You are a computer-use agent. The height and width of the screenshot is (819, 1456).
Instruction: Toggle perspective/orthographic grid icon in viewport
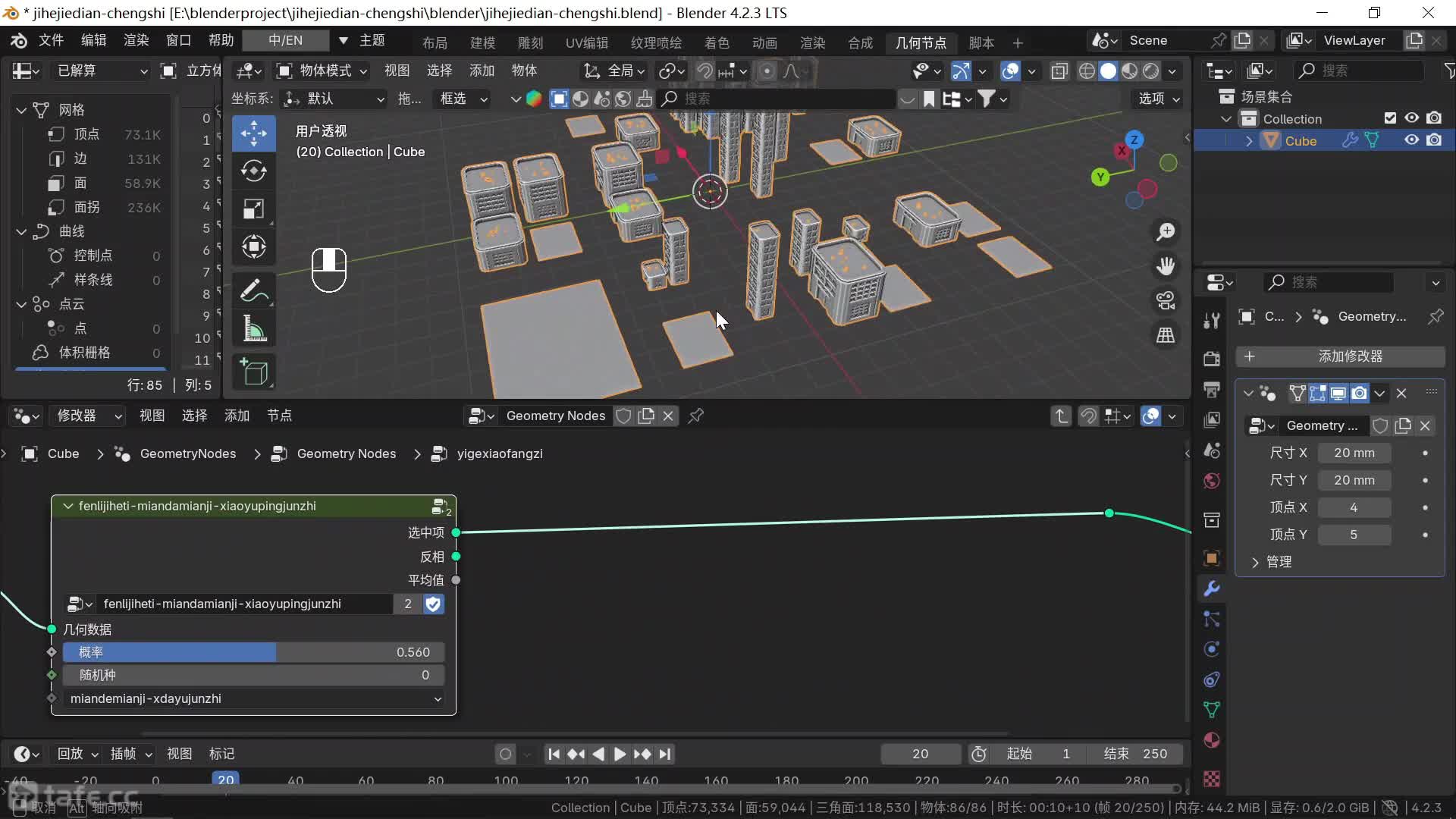click(x=1166, y=335)
